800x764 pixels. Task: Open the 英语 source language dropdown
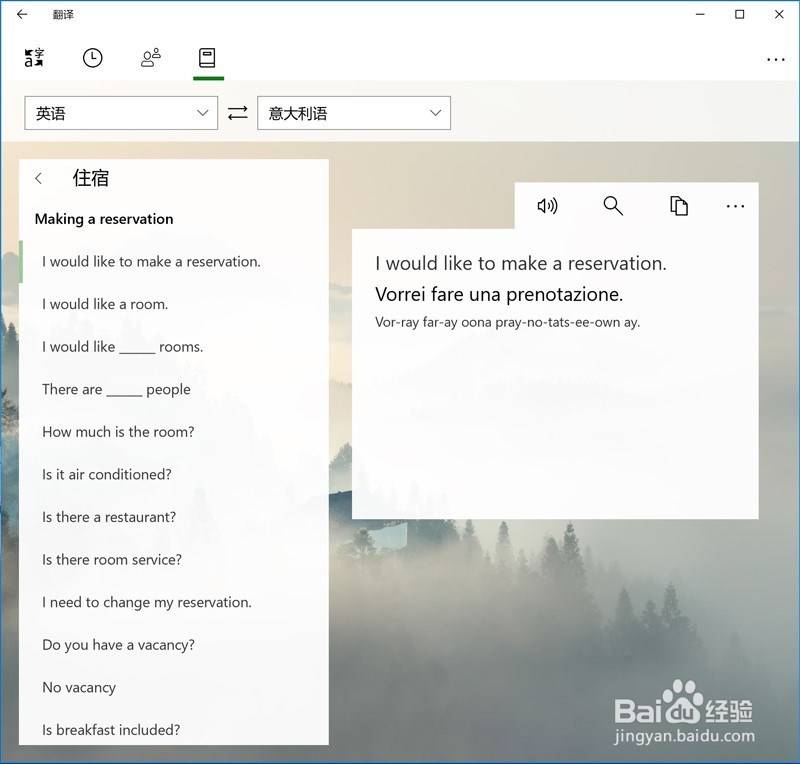121,113
